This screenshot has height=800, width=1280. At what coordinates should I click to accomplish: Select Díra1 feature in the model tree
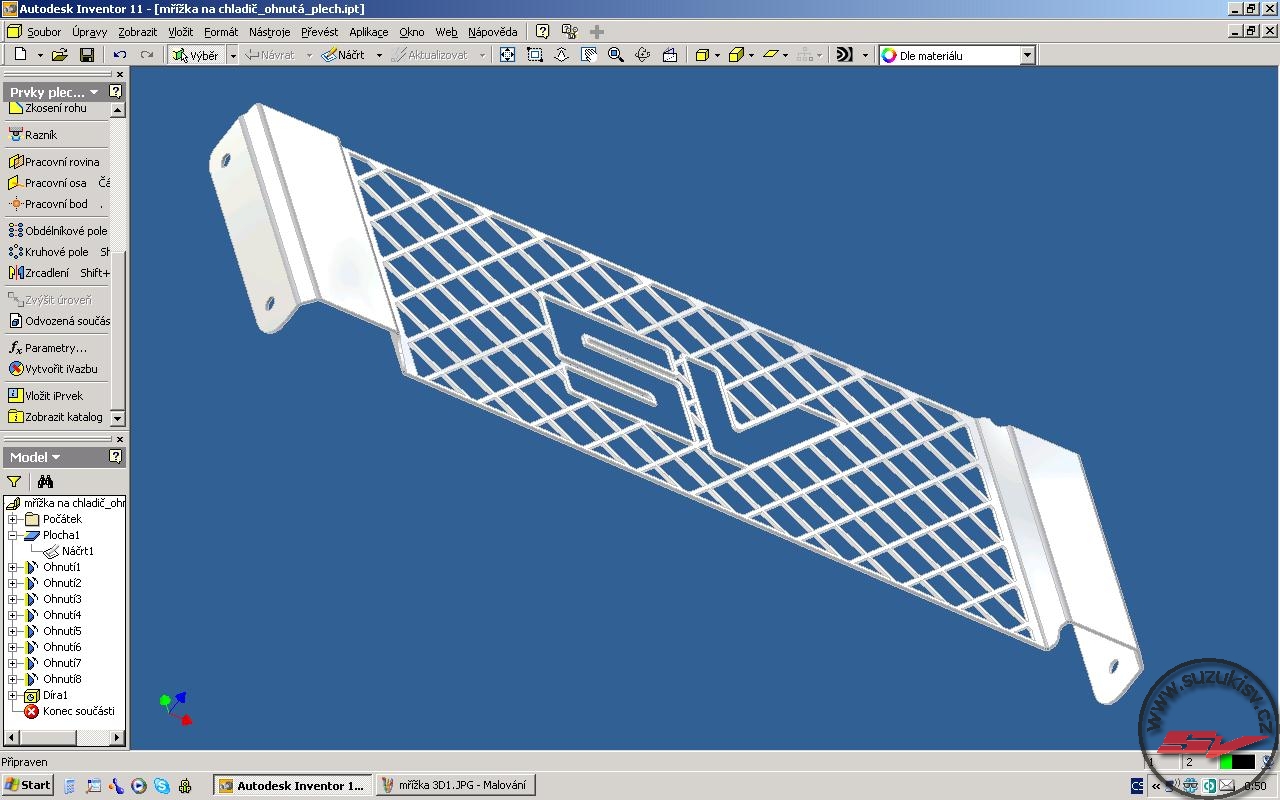tap(55, 695)
